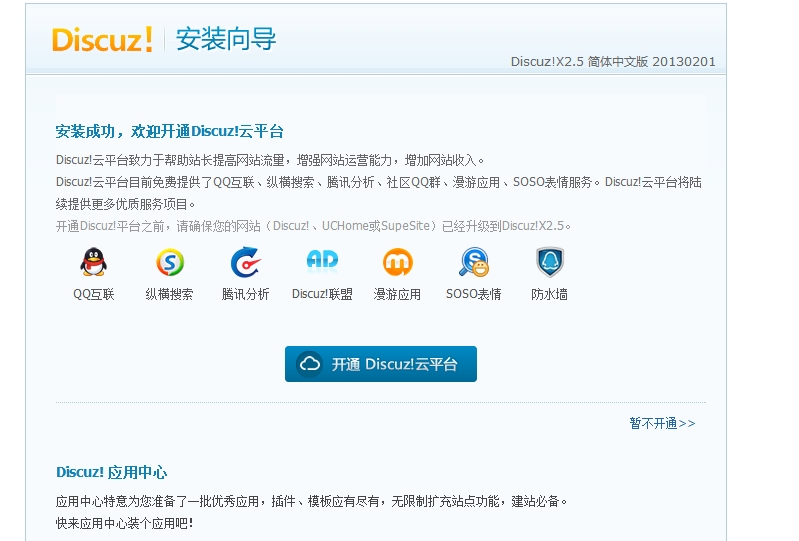Click the 防水墙 shield icon
This screenshot has width=799, height=541.
tap(549, 262)
